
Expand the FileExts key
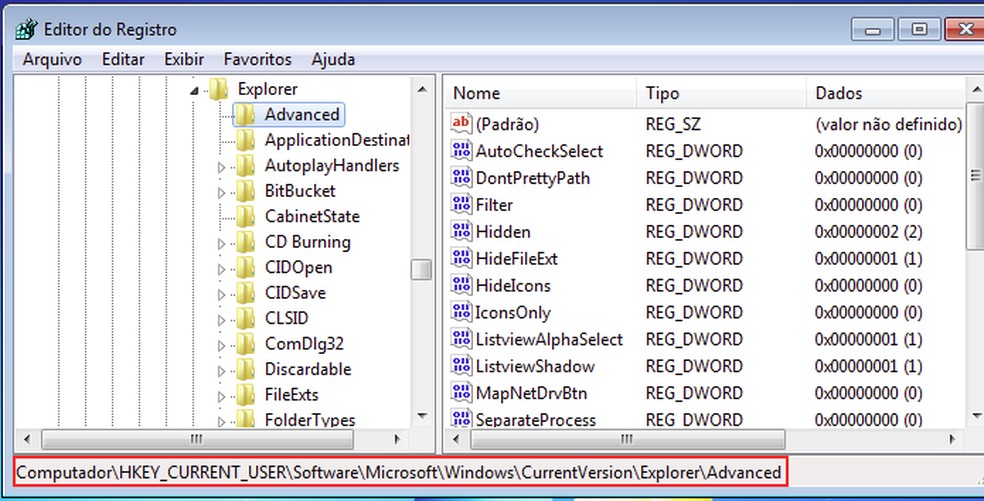tap(221, 397)
